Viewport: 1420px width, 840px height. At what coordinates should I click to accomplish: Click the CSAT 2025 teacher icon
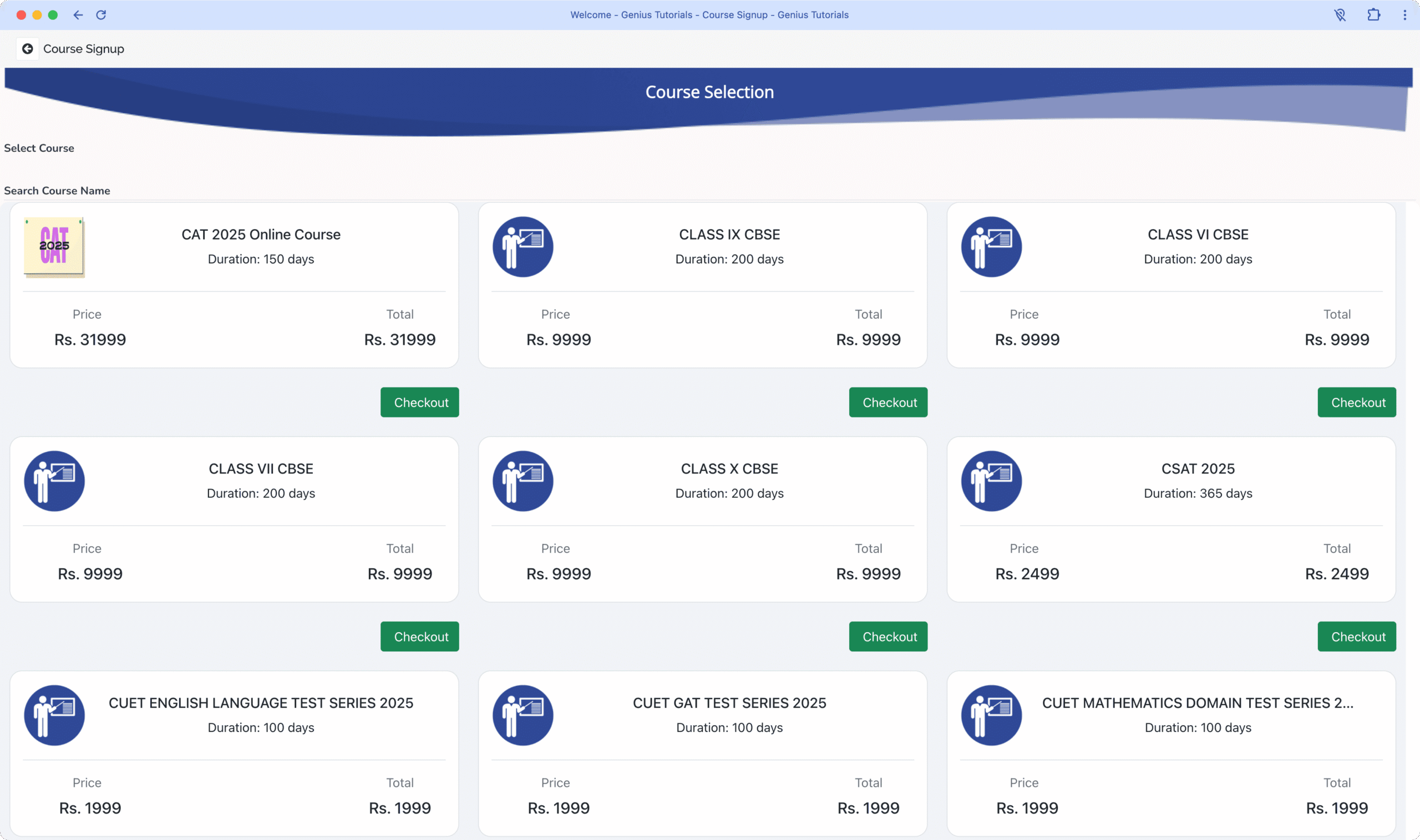coord(991,481)
